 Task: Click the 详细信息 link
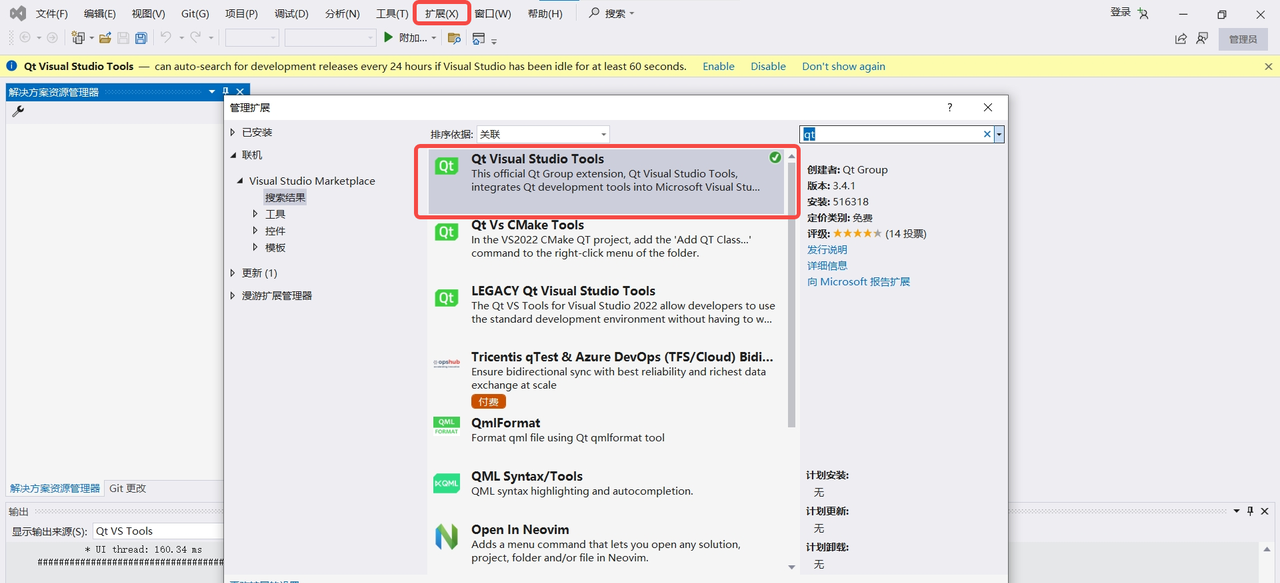click(x=827, y=265)
